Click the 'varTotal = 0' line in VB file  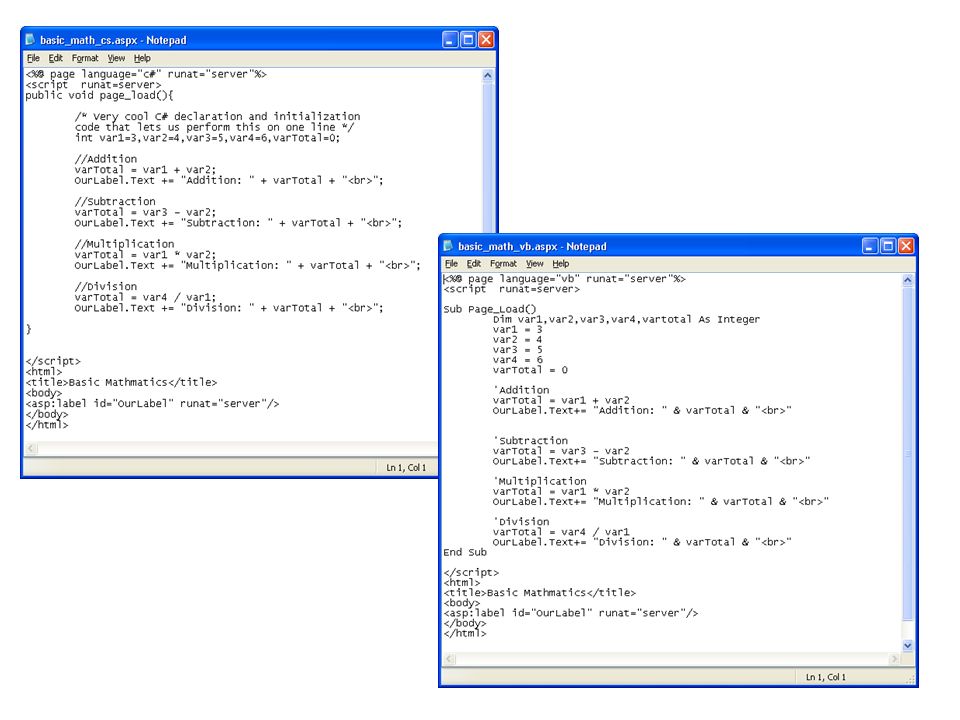click(530, 370)
